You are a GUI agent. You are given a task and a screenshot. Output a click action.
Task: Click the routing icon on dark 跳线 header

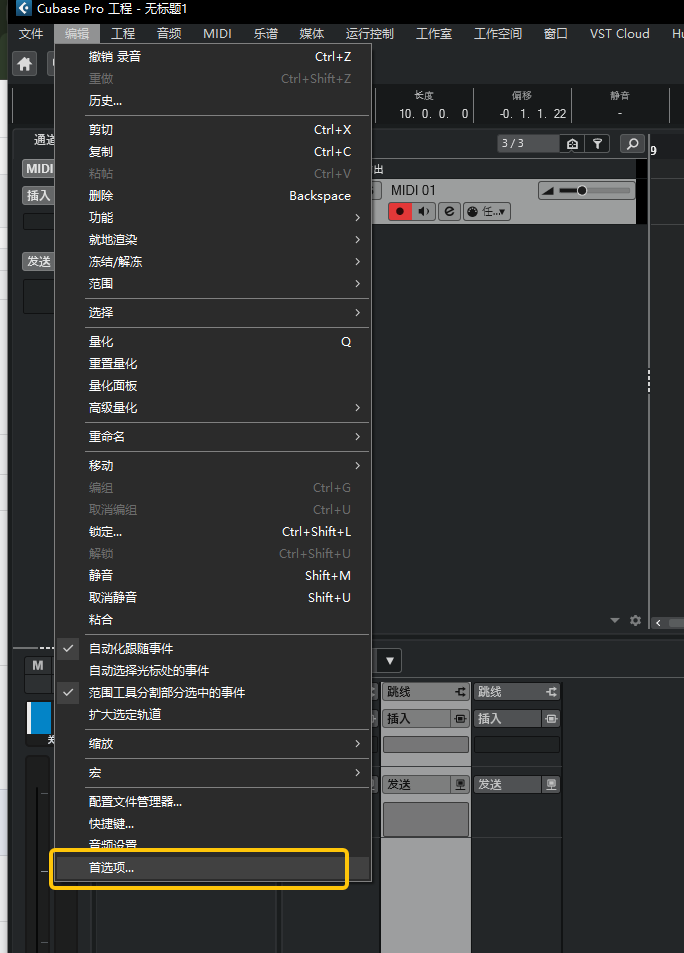(551, 692)
